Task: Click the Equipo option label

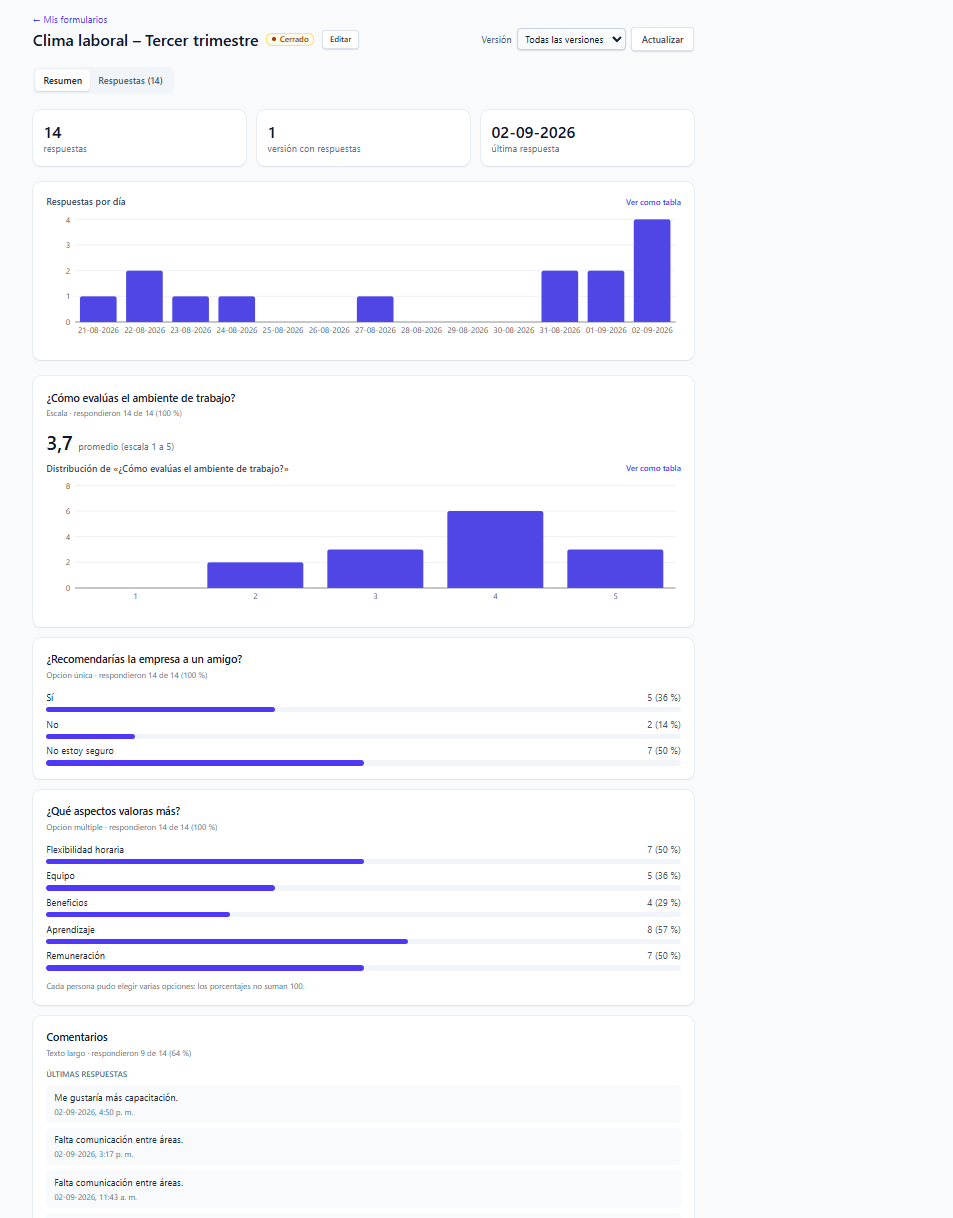Action: point(60,876)
